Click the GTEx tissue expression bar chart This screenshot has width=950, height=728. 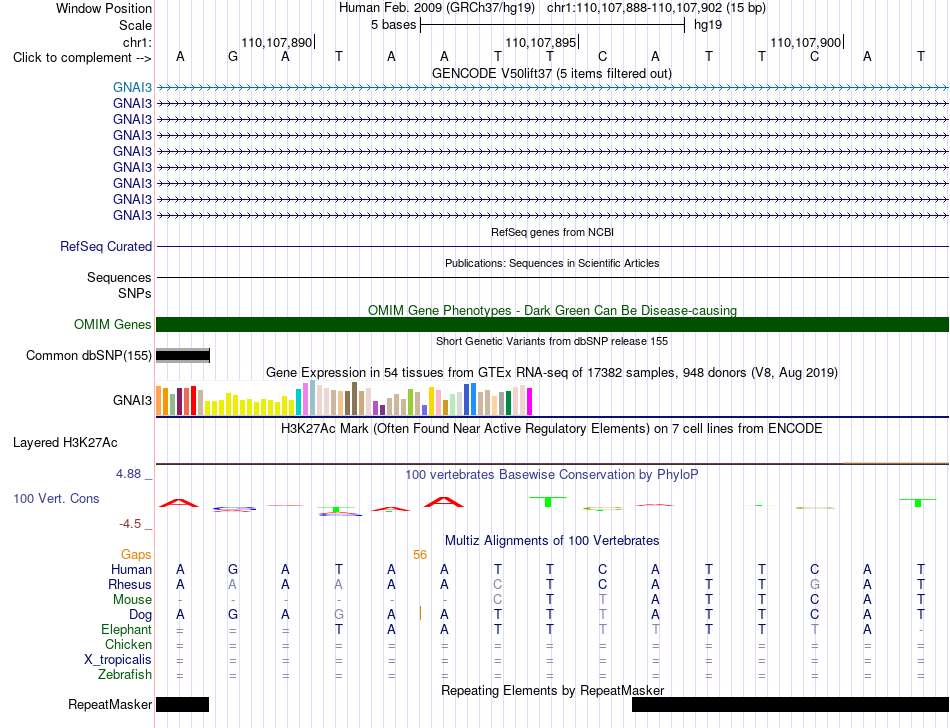pyautogui.click(x=344, y=398)
